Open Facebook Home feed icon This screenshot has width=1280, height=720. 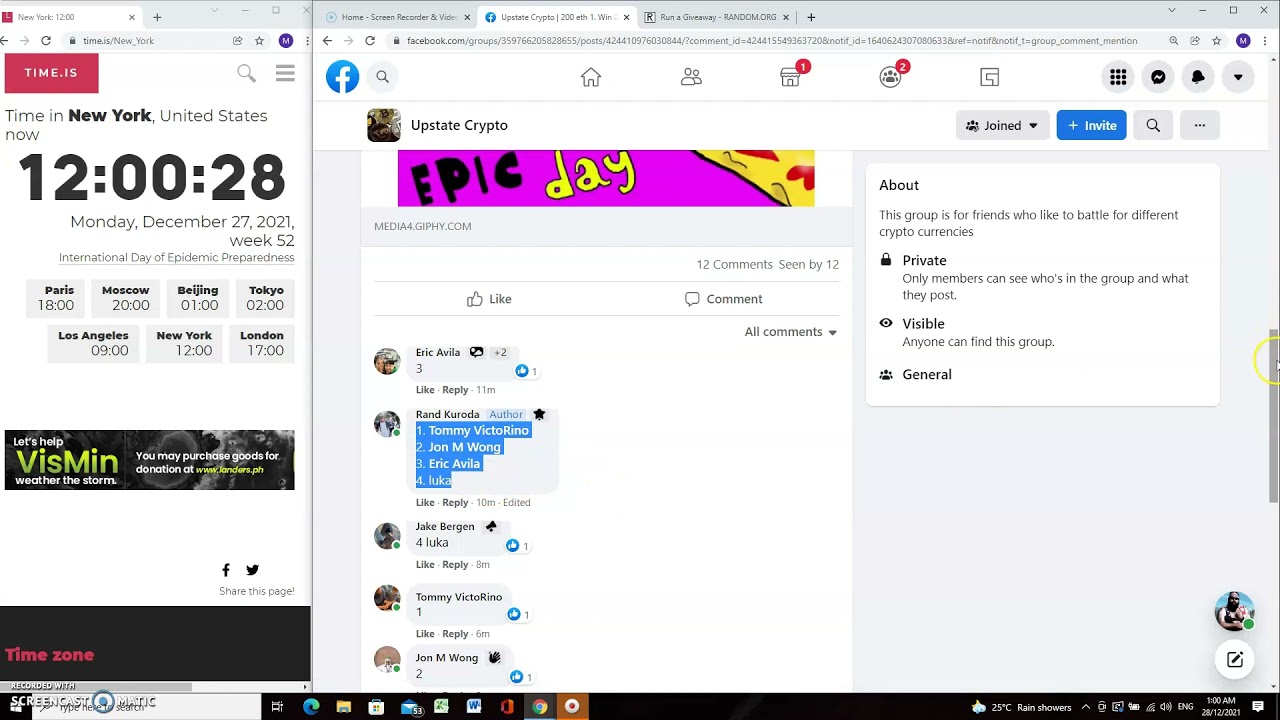tap(591, 77)
